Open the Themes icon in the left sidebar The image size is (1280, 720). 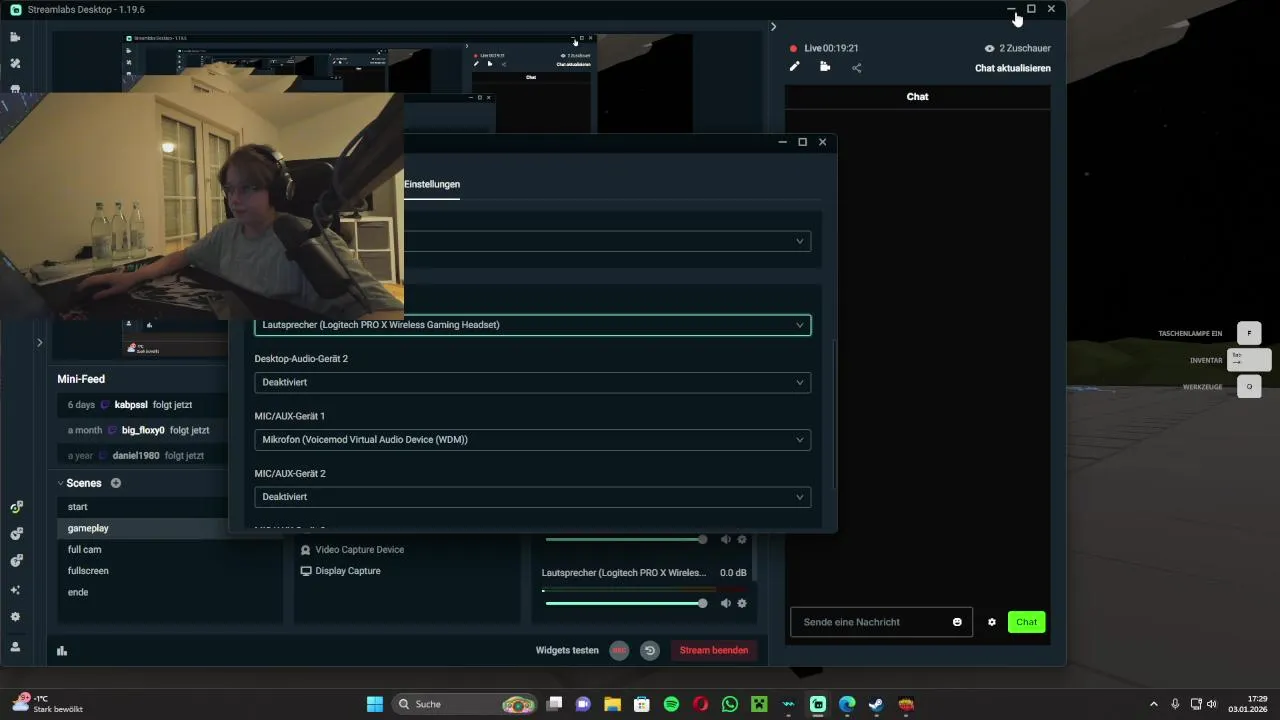coord(15,63)
